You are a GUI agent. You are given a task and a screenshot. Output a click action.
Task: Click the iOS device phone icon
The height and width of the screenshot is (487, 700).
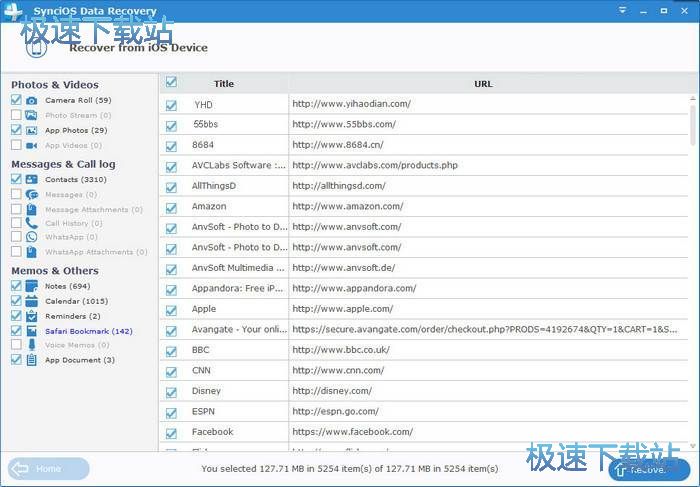(x=37, y=46)
